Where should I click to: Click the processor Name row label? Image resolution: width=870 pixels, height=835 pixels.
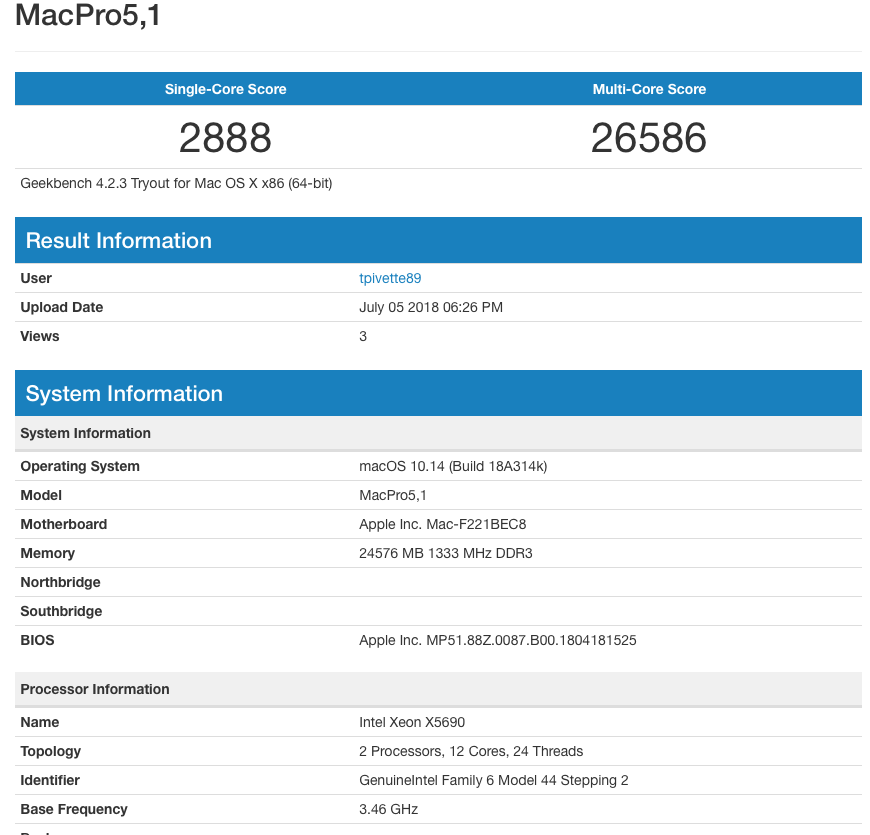[x=39, y=722]
